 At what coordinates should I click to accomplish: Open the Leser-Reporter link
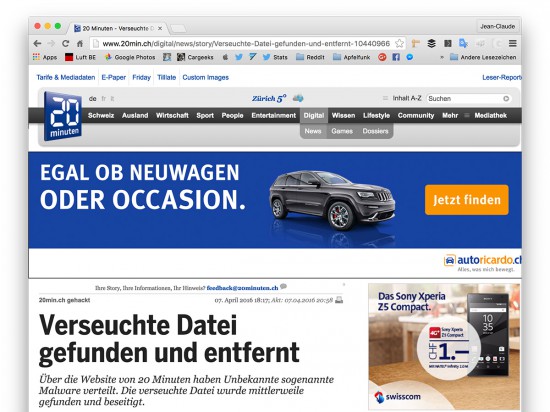[502, 77]
